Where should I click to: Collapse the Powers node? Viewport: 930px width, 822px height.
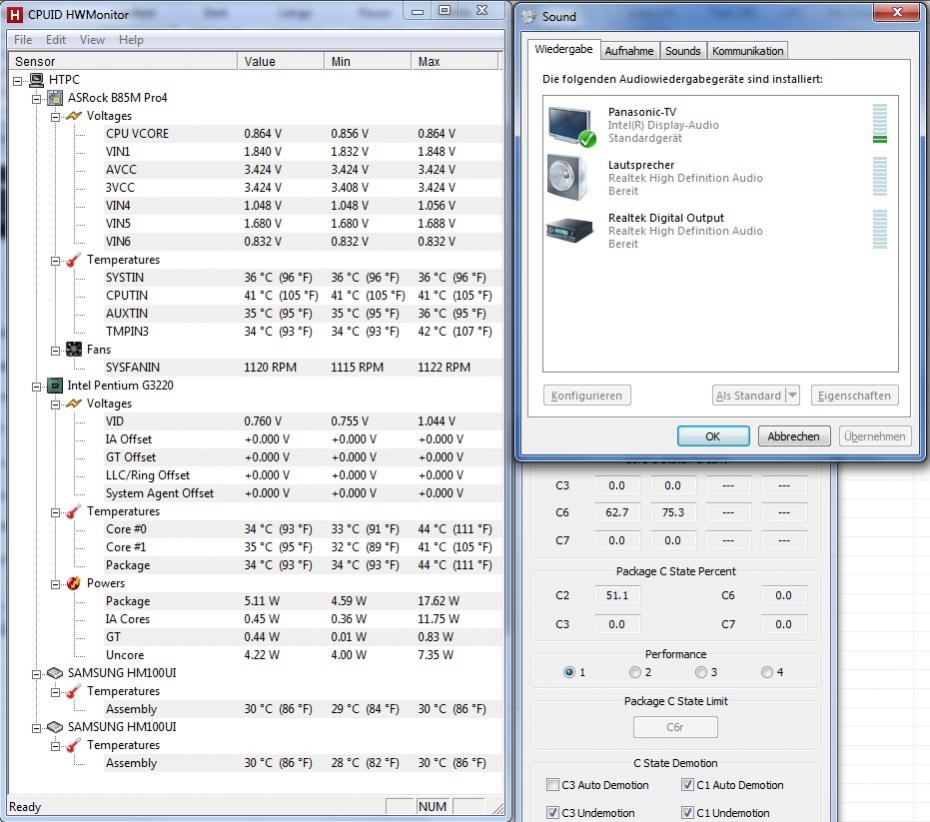pos(55,584)
